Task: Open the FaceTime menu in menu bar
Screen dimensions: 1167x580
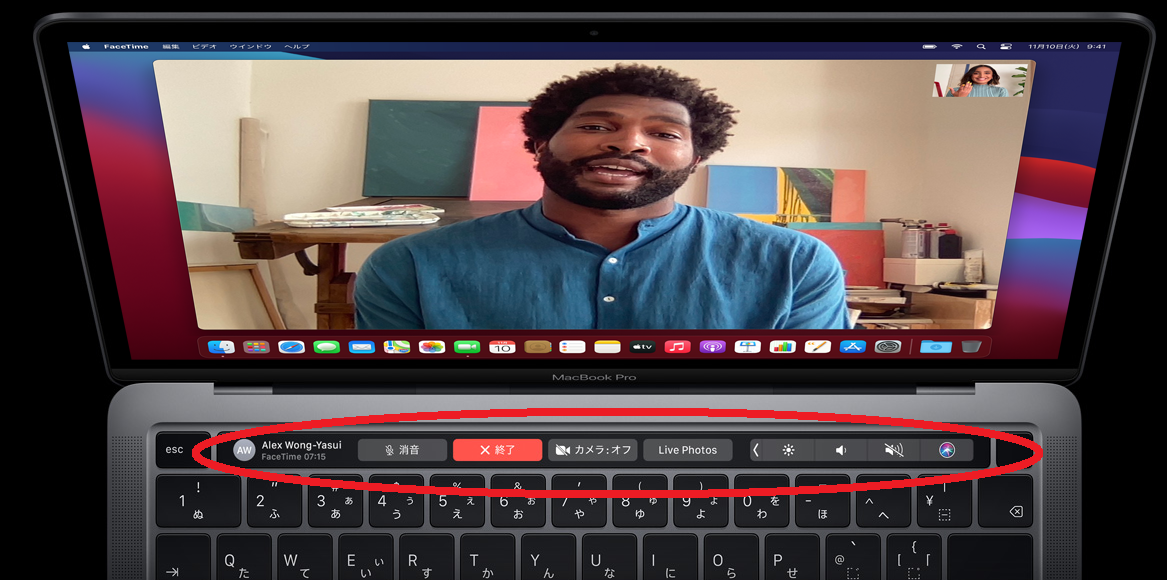Action: coord(126,46)
